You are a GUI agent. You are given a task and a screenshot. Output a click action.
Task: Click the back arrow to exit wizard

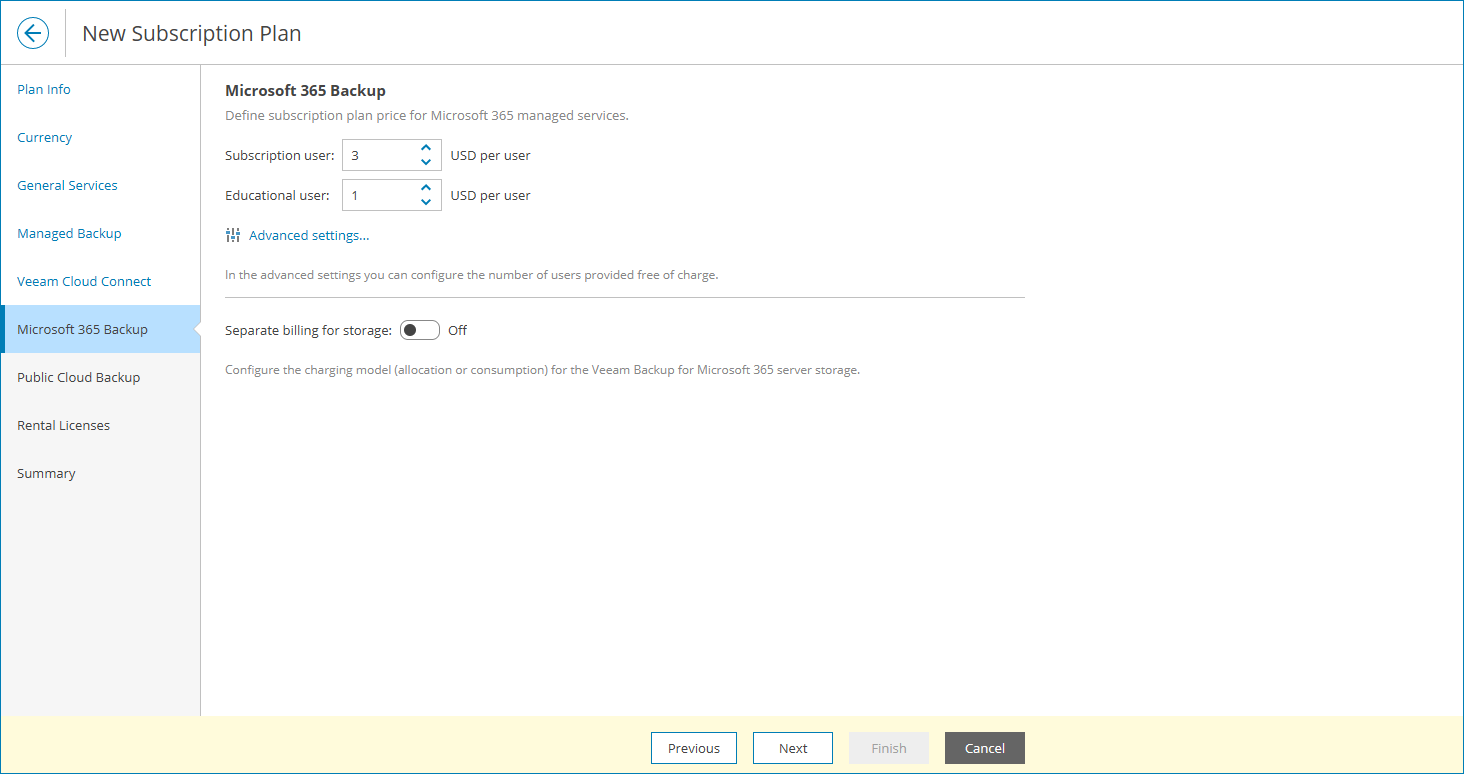tap(33, 33)
